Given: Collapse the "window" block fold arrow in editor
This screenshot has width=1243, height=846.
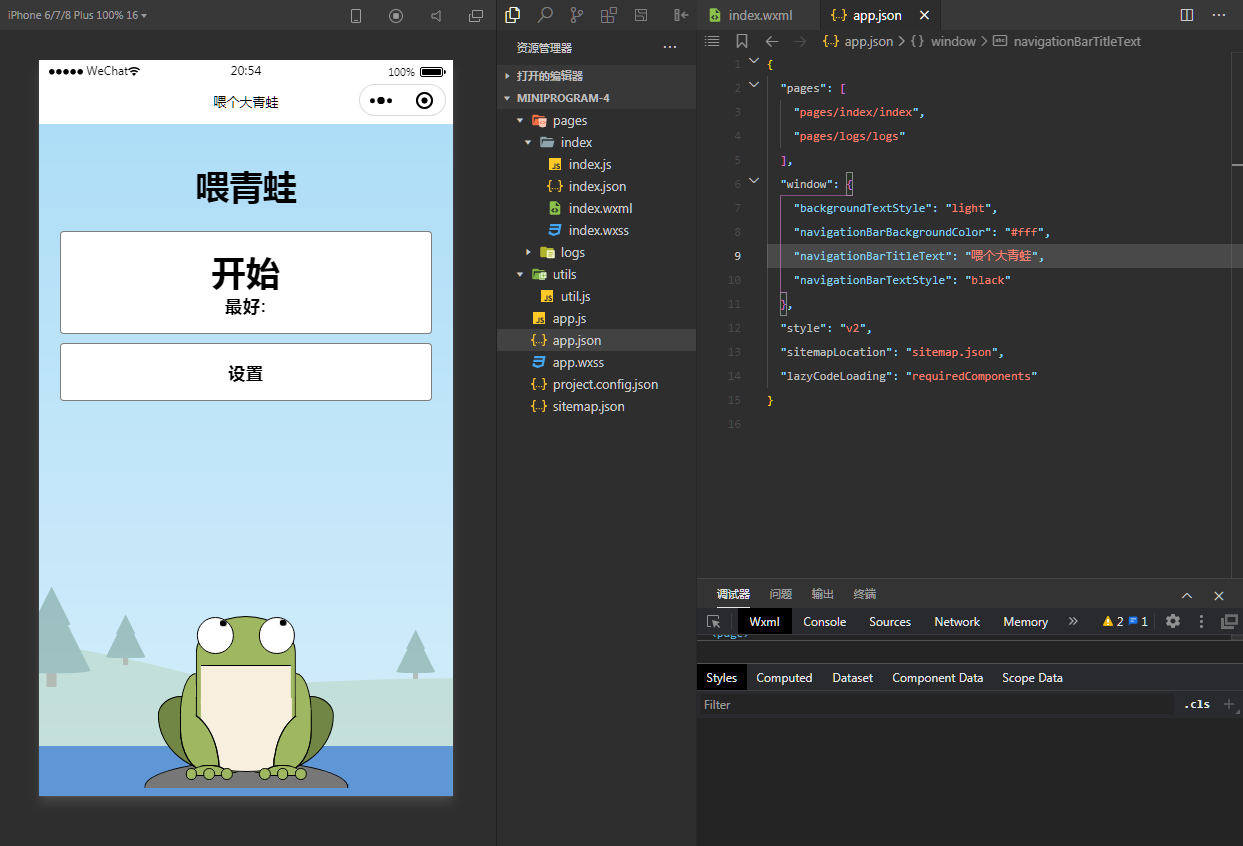Looking at the screenshot, I should pyautogui.click(x=753, y=183).
